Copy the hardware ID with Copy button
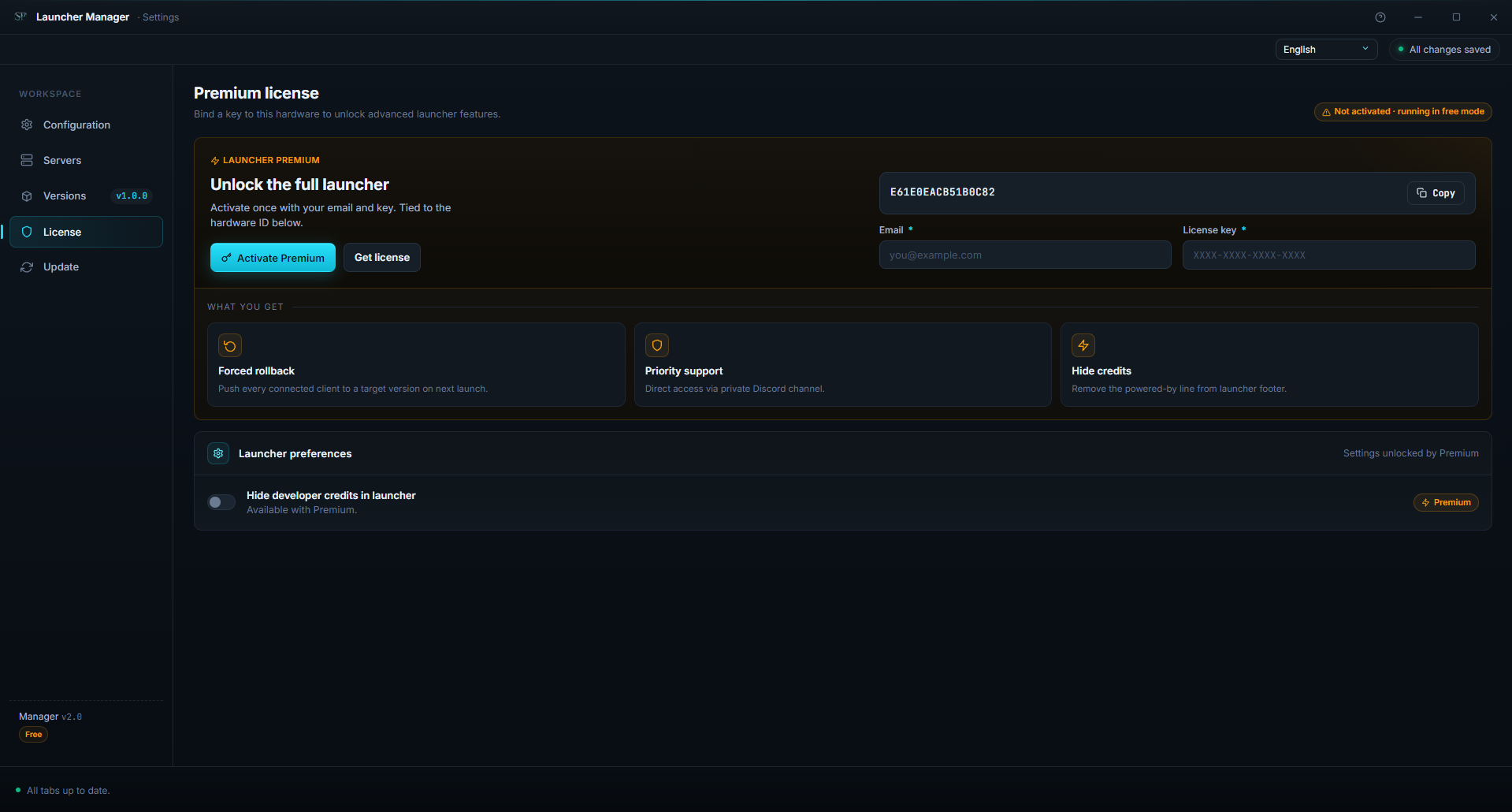Viewport: 1512px width, 812px height. click(x=1436, y=193)
